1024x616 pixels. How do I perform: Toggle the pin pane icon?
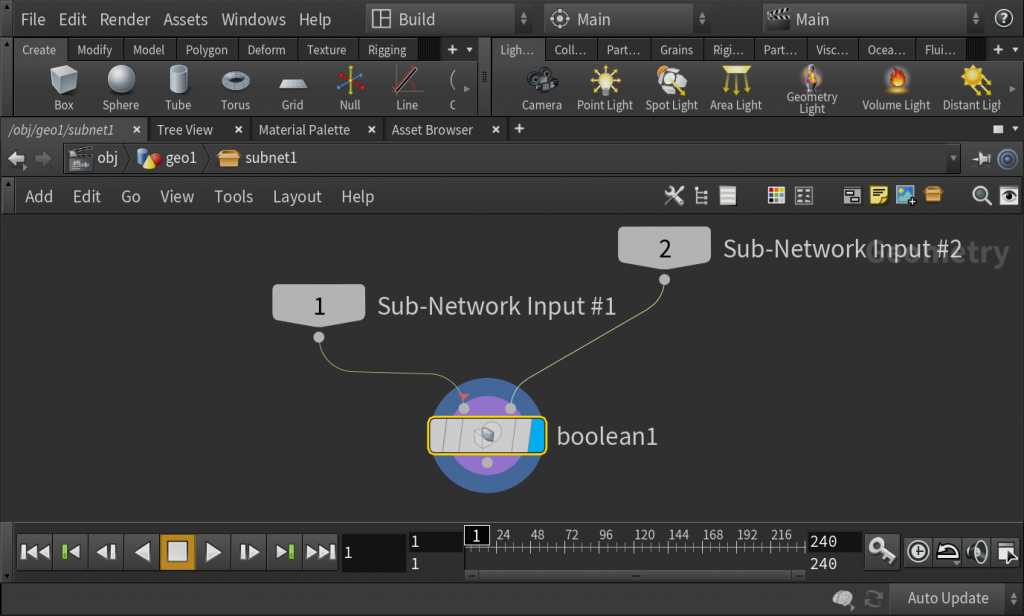pos(981,158)
